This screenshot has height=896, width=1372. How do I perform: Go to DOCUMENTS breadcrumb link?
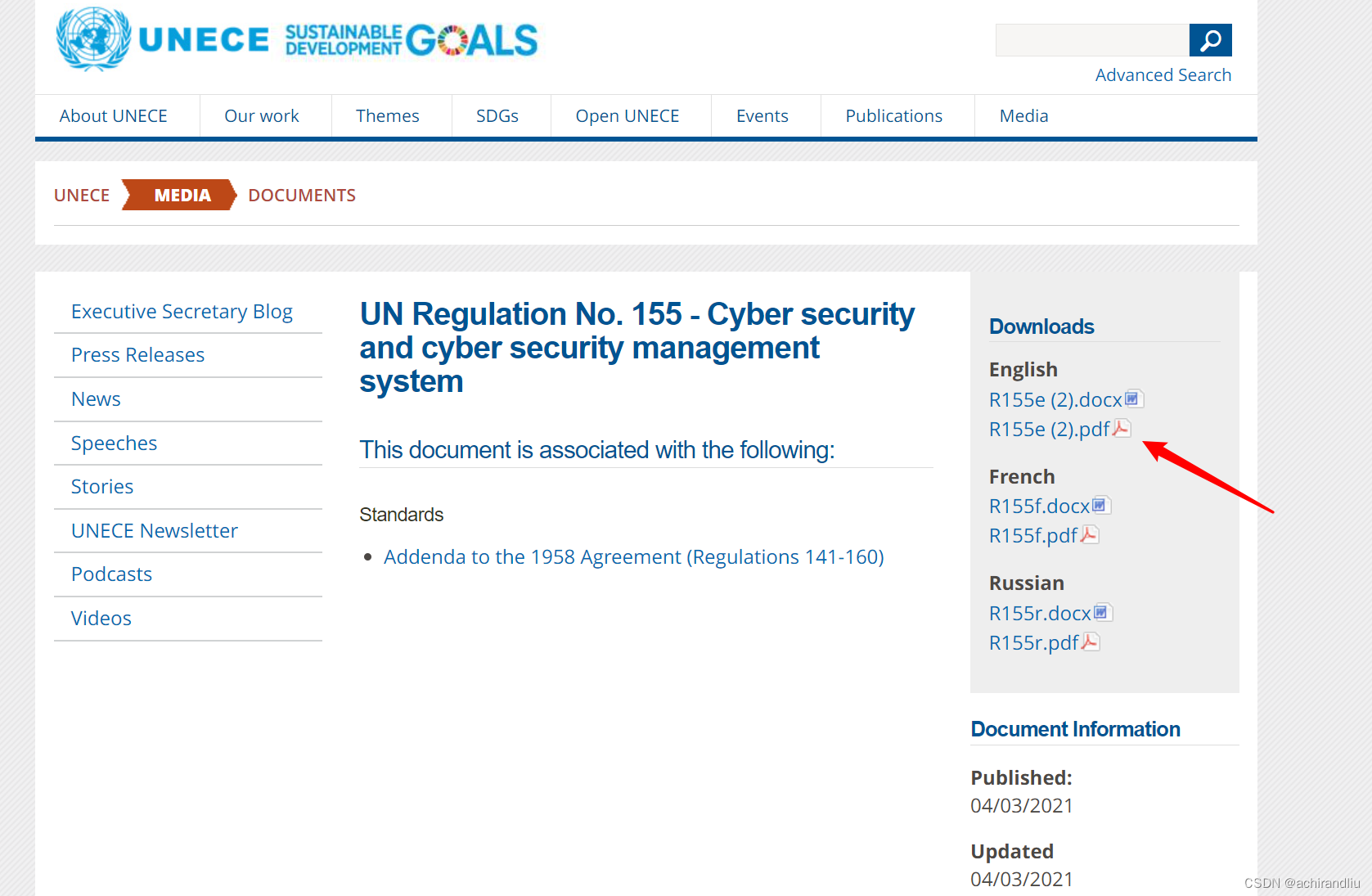point(302,196)
